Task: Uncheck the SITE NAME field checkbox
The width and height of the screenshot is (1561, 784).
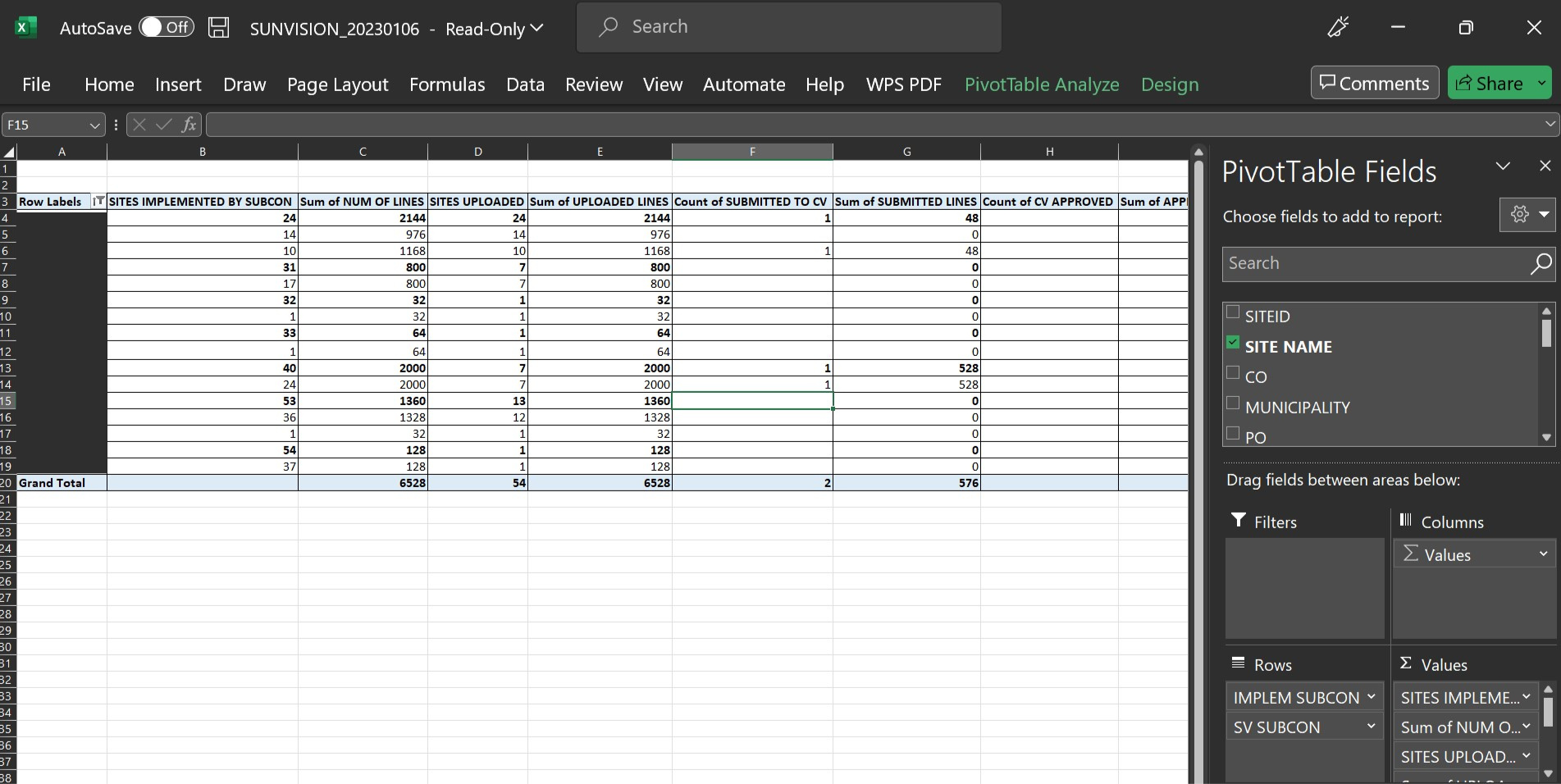Action: click(1232, 343)
